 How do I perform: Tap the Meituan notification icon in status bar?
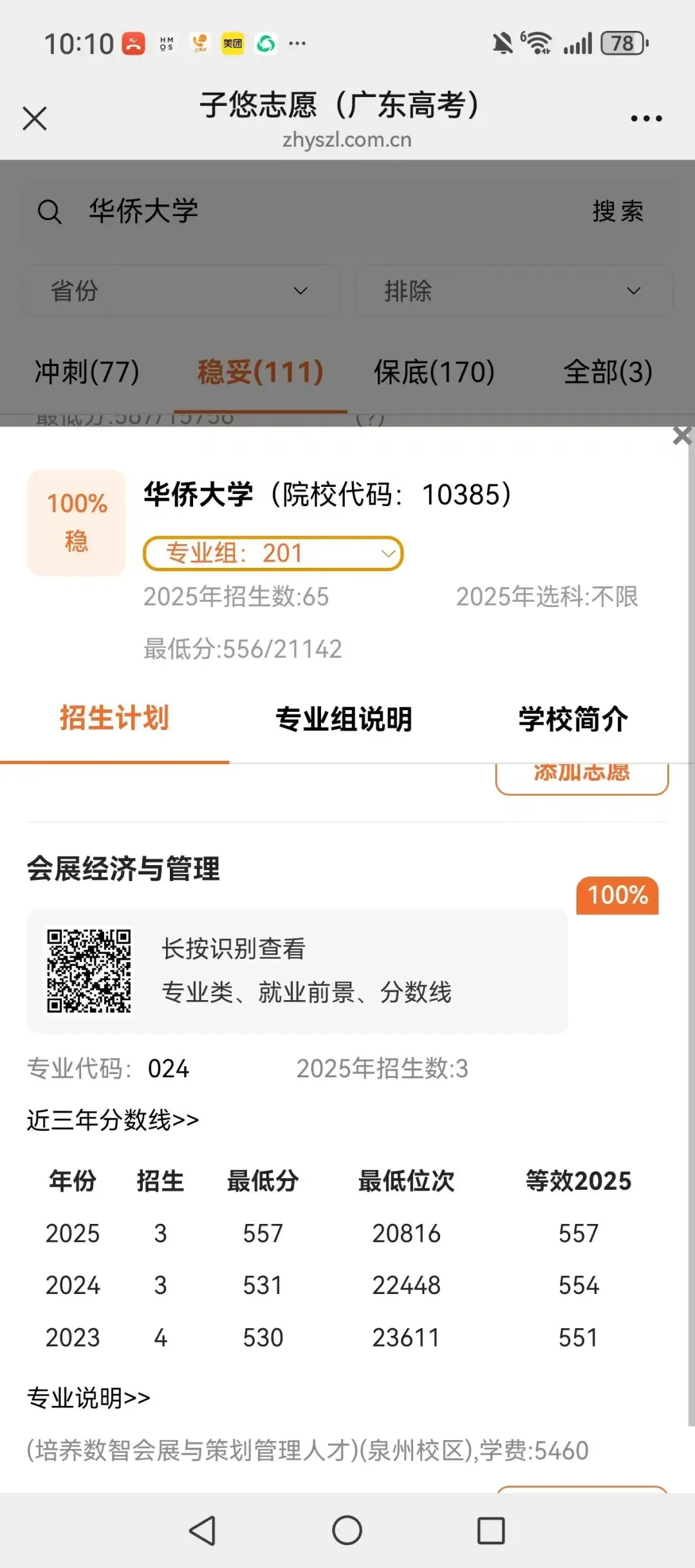[x=232, y=44]
